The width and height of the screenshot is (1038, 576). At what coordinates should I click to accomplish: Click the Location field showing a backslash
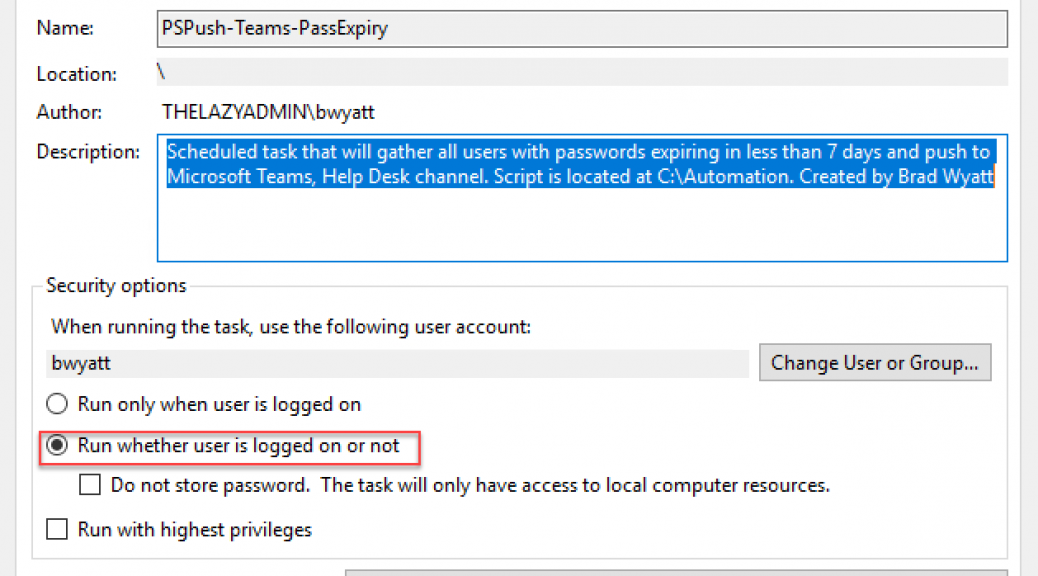tap(582, 72)
